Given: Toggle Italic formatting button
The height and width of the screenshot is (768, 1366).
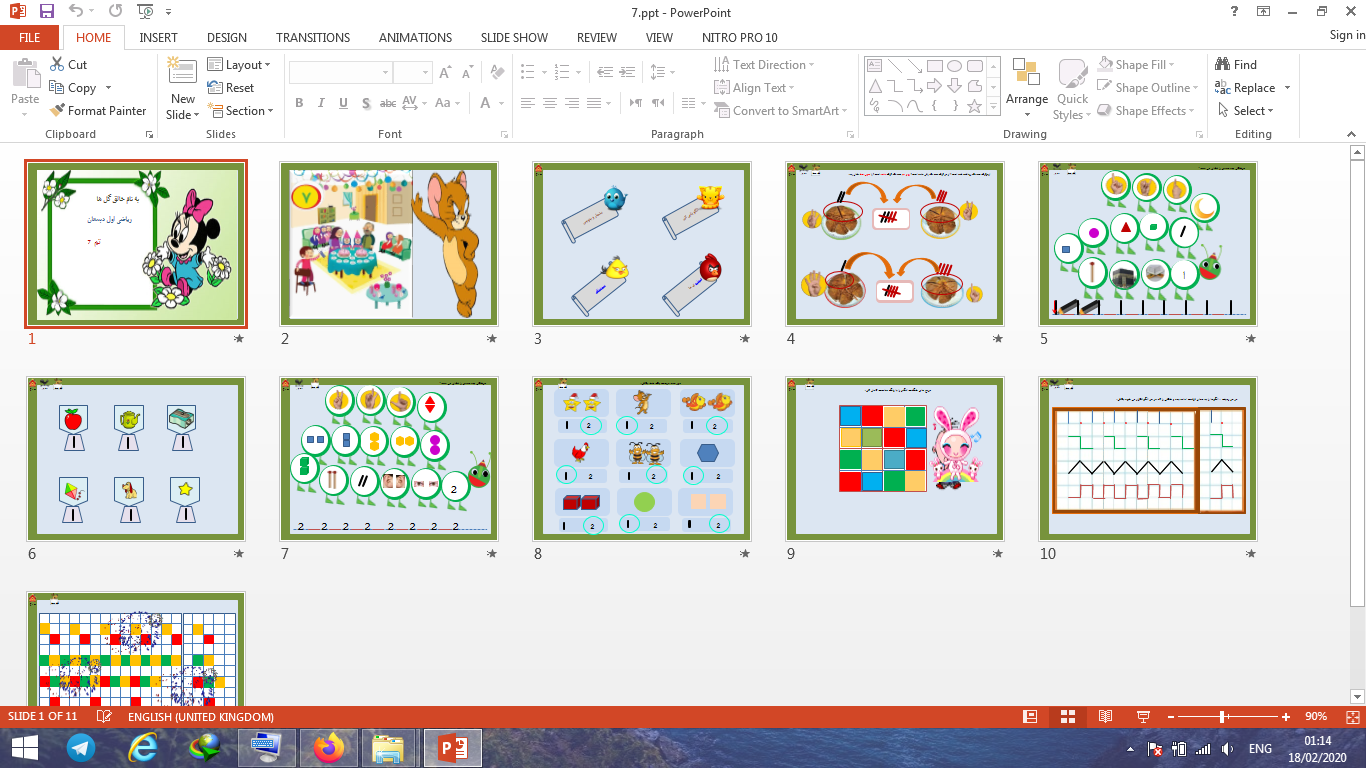Looking at the screenshot, I should point(321,103).
